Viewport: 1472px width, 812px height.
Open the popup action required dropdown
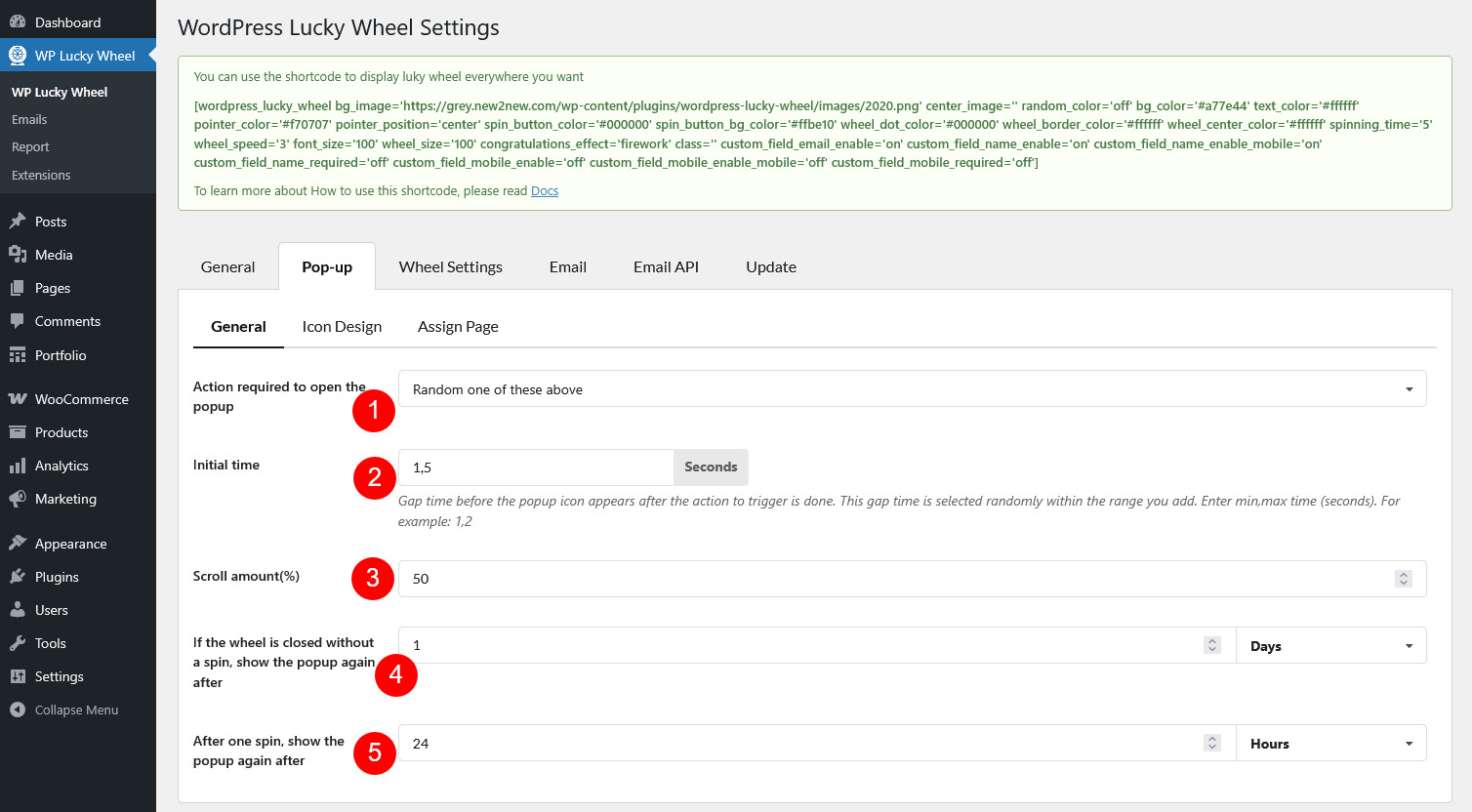pyautogui.click(x=912, y=389)
